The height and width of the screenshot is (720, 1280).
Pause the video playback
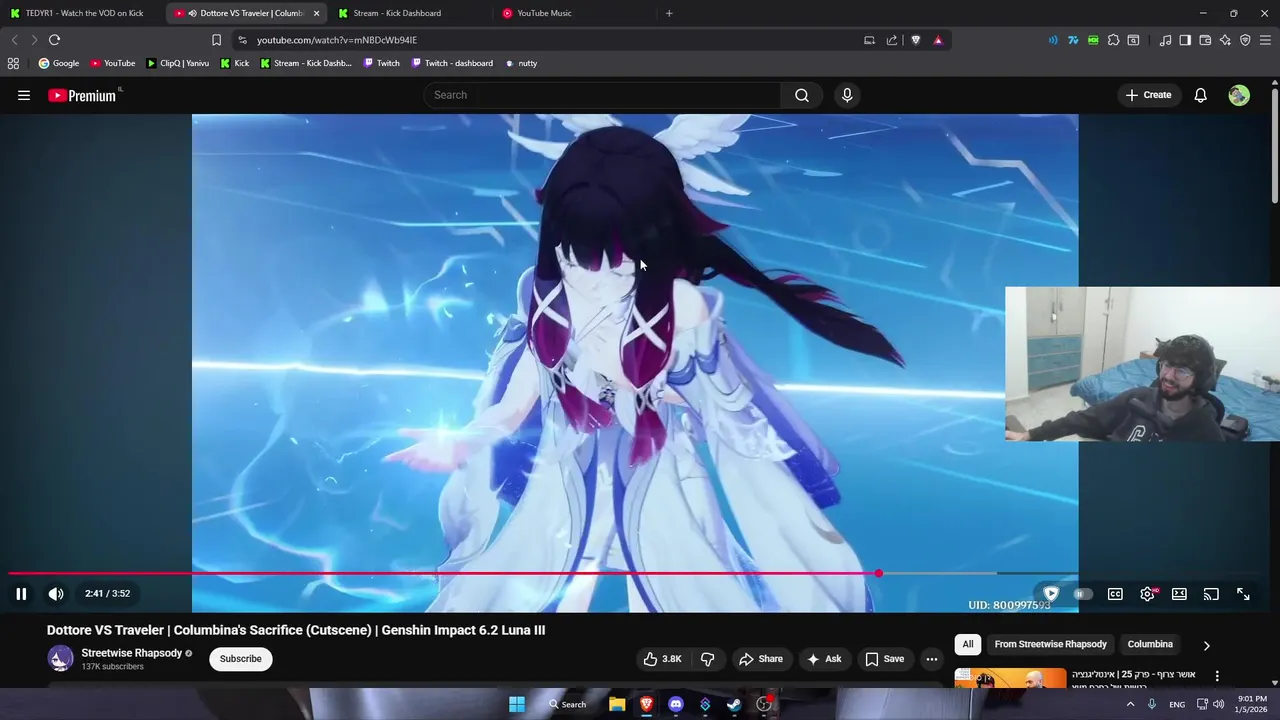coord(21,594)
